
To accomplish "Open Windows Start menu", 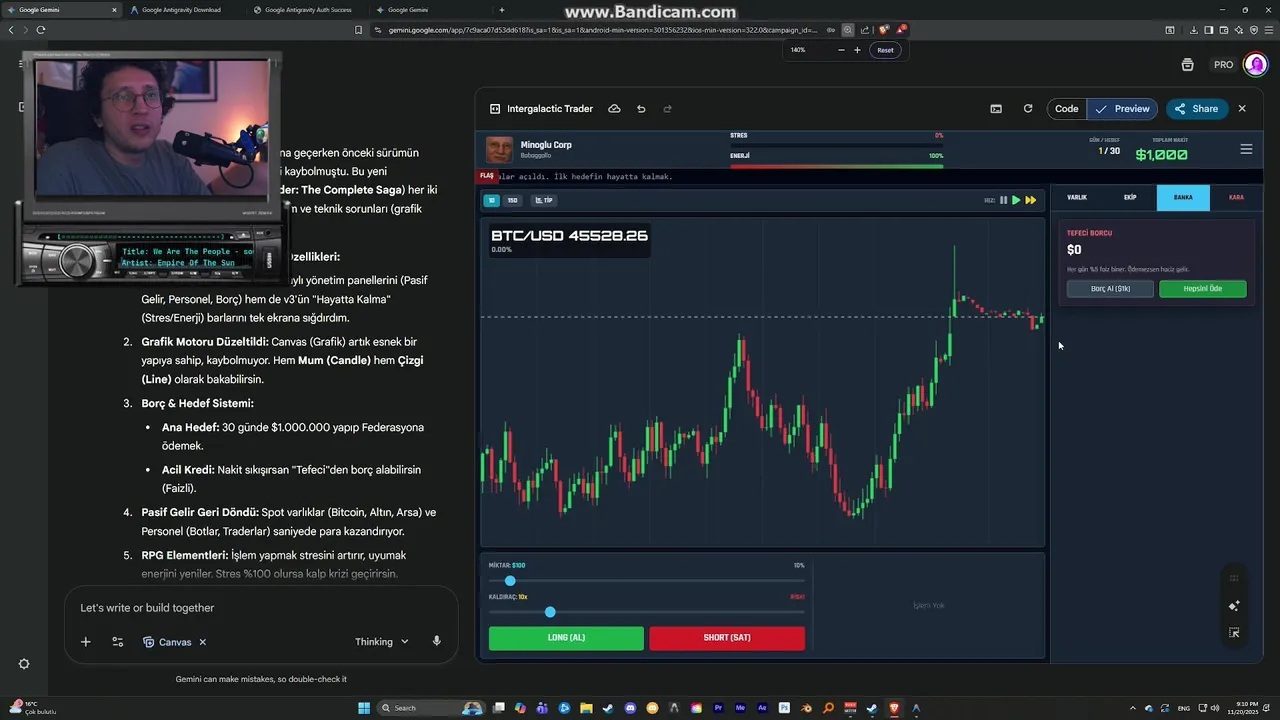I will click(364, 708).
